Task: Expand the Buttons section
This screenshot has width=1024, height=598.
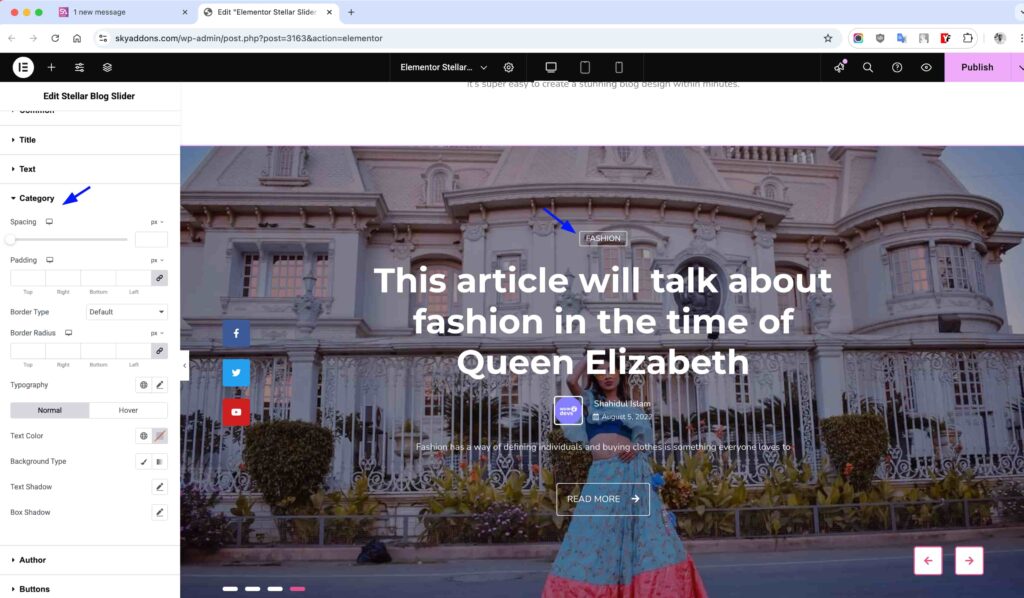Action: (90, 589)
